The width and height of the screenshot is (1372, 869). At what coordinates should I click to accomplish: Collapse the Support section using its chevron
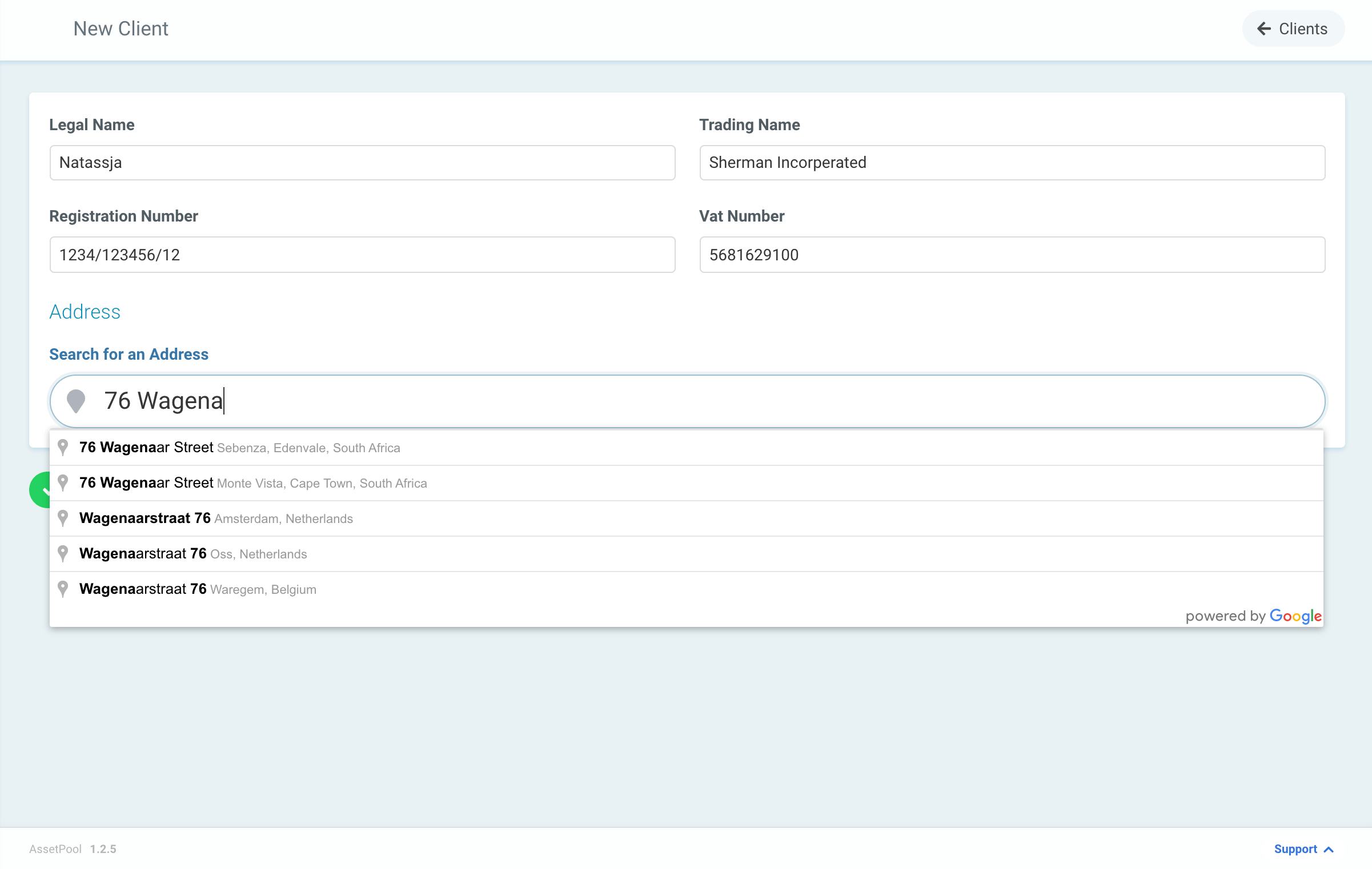point(1329,849)
